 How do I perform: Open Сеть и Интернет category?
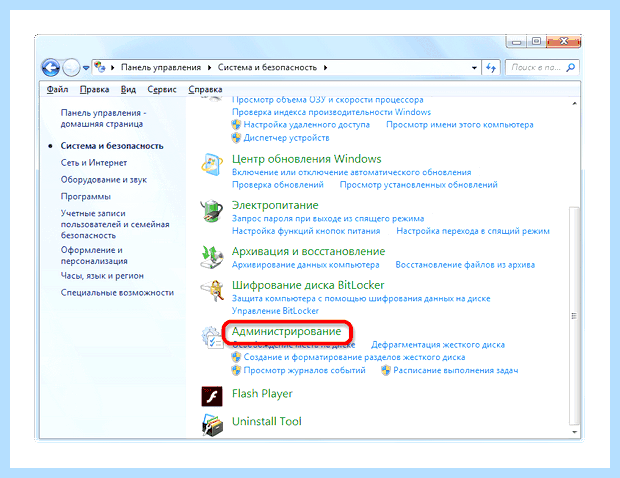94,162
